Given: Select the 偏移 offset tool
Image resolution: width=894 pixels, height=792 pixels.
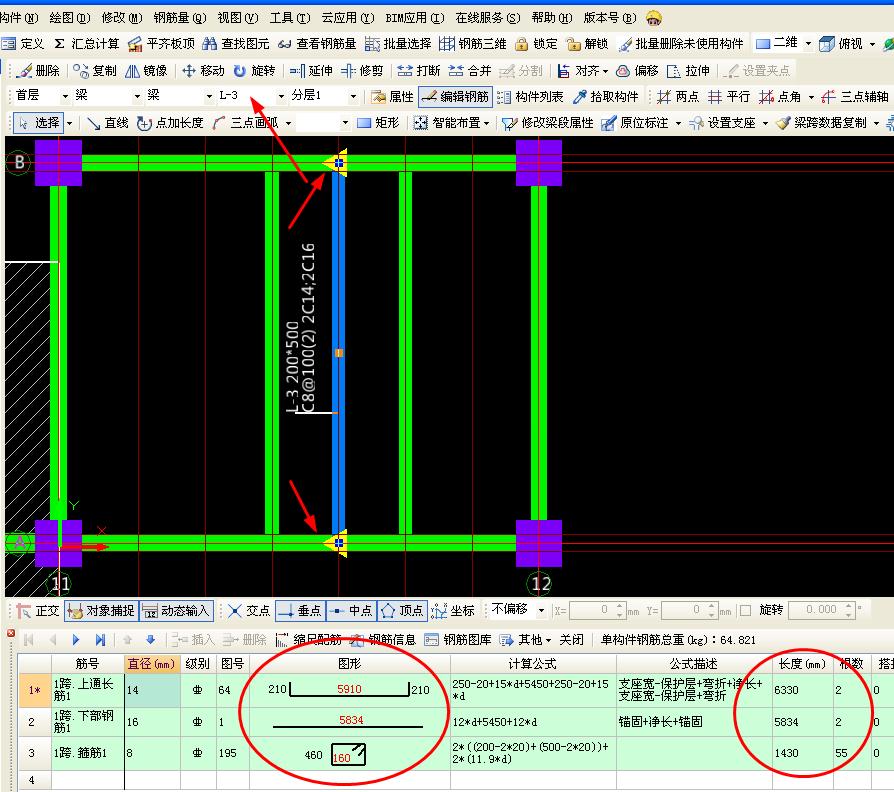Looking at the screenshot, I should tap(637, 71).
